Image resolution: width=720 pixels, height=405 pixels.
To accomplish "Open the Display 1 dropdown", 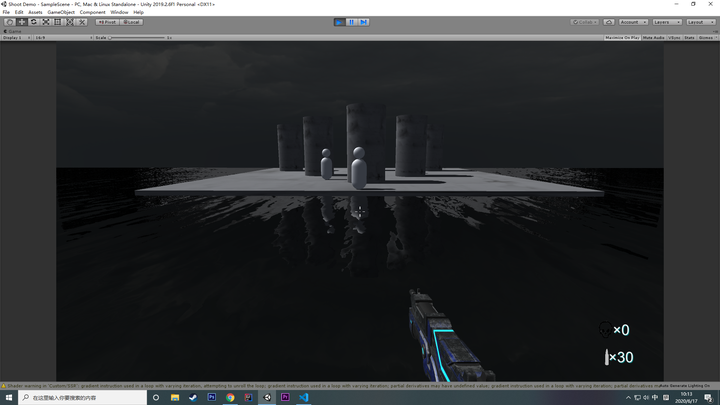I will tap(16, 38).
